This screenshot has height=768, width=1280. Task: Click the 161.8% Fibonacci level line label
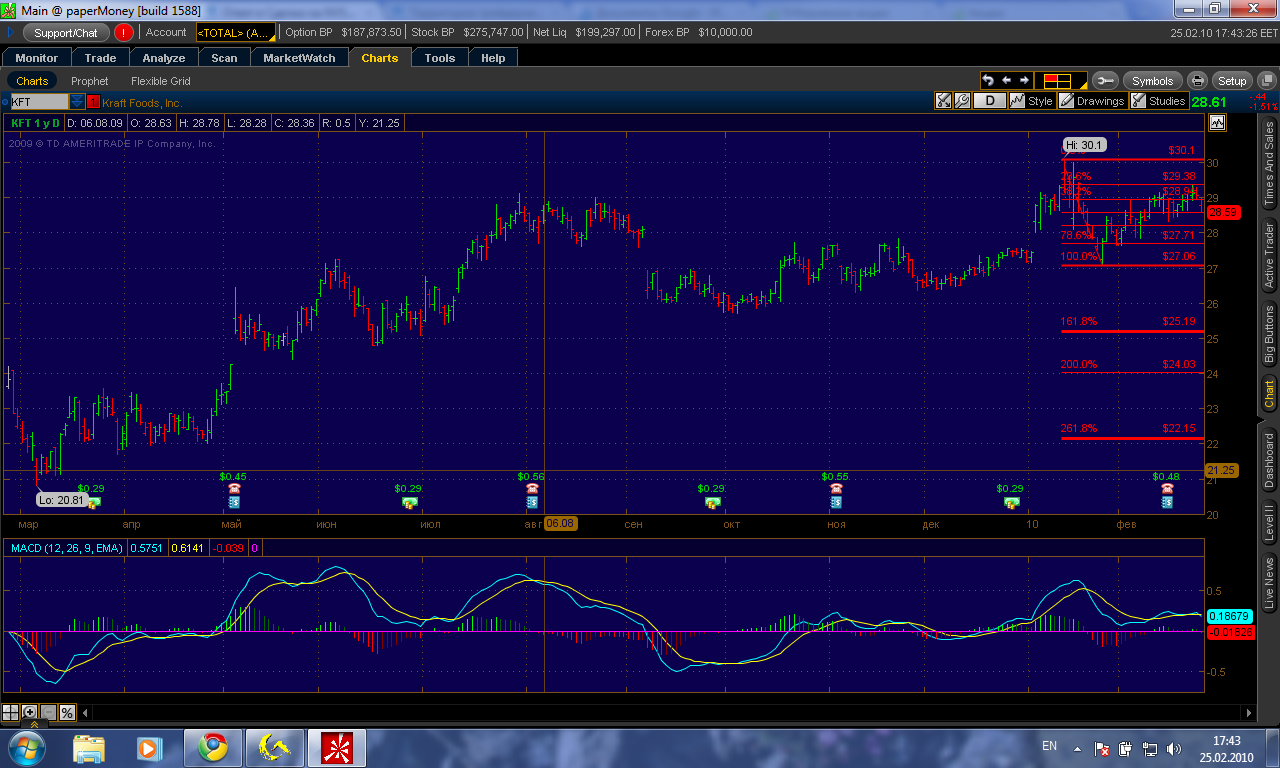point(1079,322)
